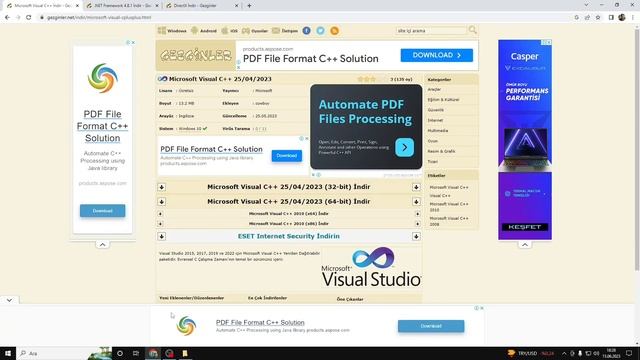The image size is (640, 360).
Task: Open the Resim & Grafik category
Action: (441, 151)
